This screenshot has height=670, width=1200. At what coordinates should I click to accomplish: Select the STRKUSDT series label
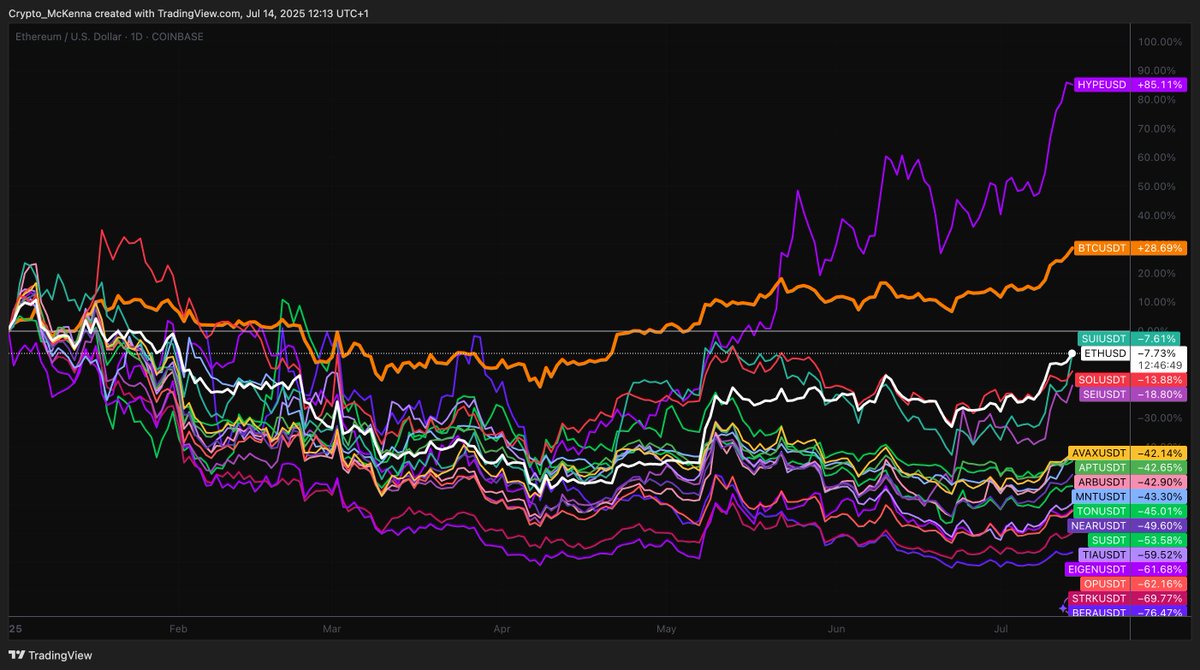pyautogui.click(x=1099, y=598)
